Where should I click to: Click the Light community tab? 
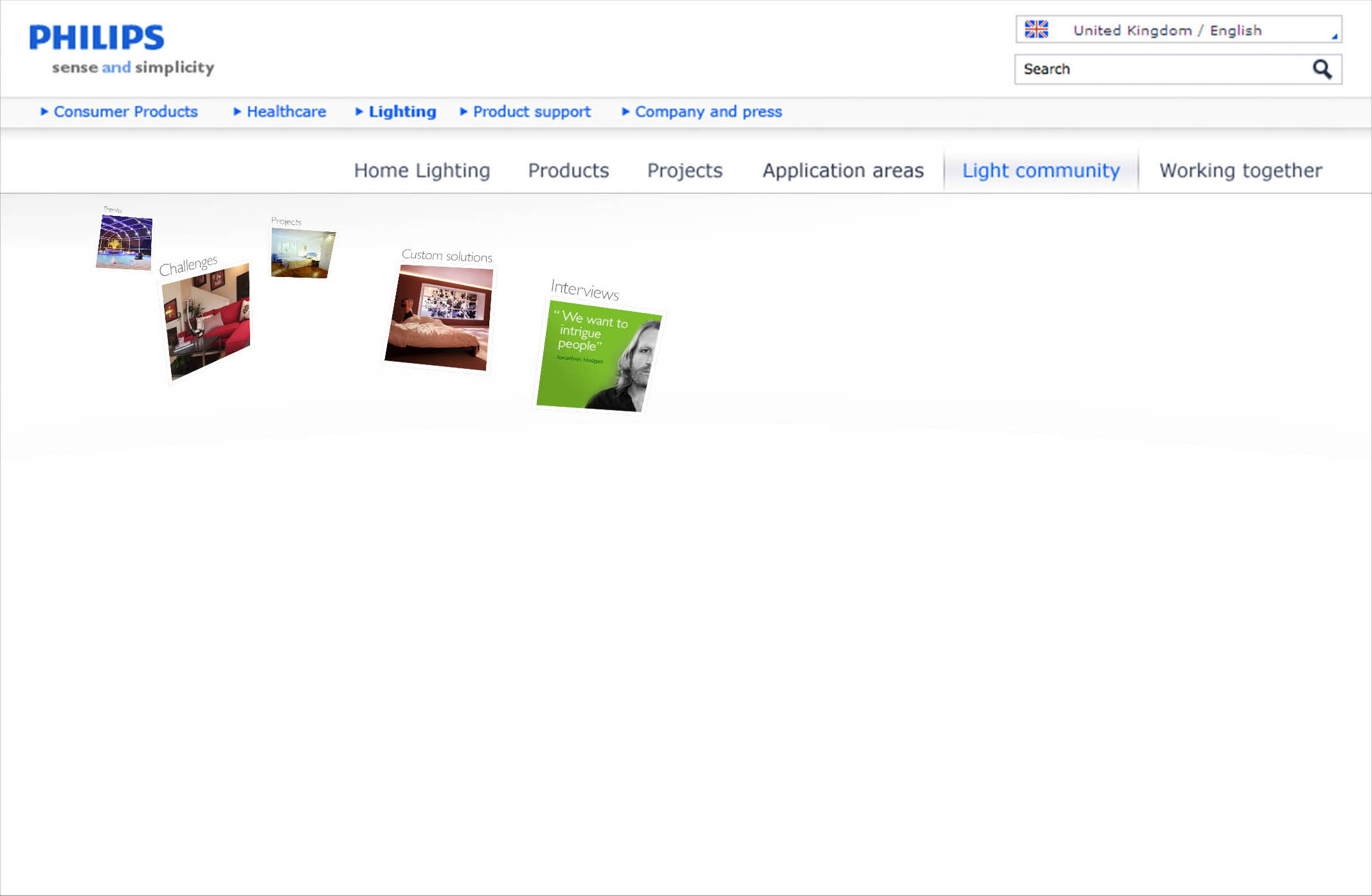tap(1041, 170)
